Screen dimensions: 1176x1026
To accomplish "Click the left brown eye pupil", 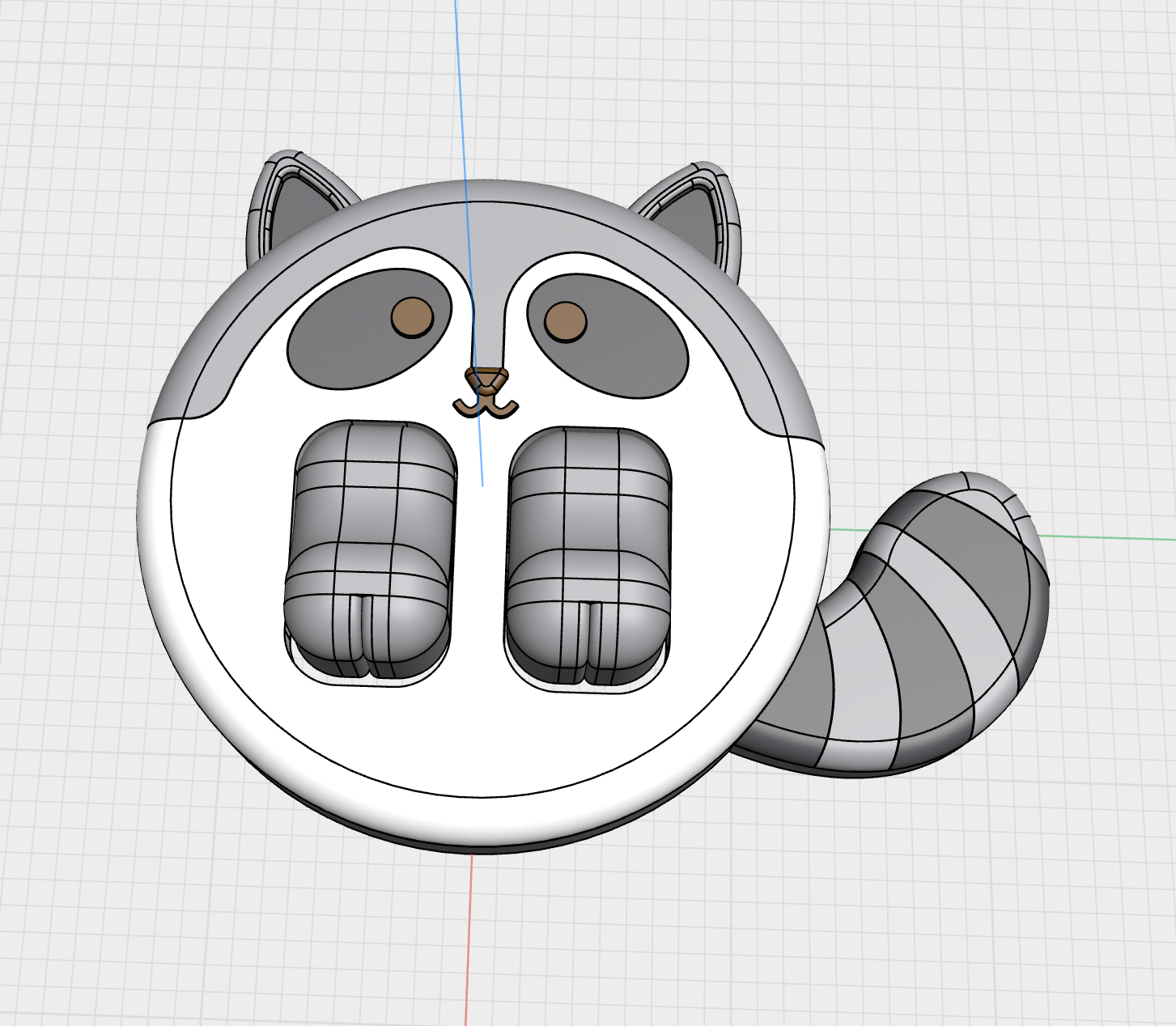I will click(412, 317).
